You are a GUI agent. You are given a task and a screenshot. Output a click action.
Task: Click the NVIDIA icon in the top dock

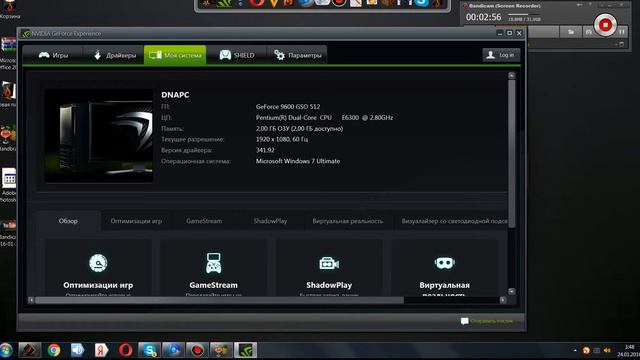click(x=224, y=3)
